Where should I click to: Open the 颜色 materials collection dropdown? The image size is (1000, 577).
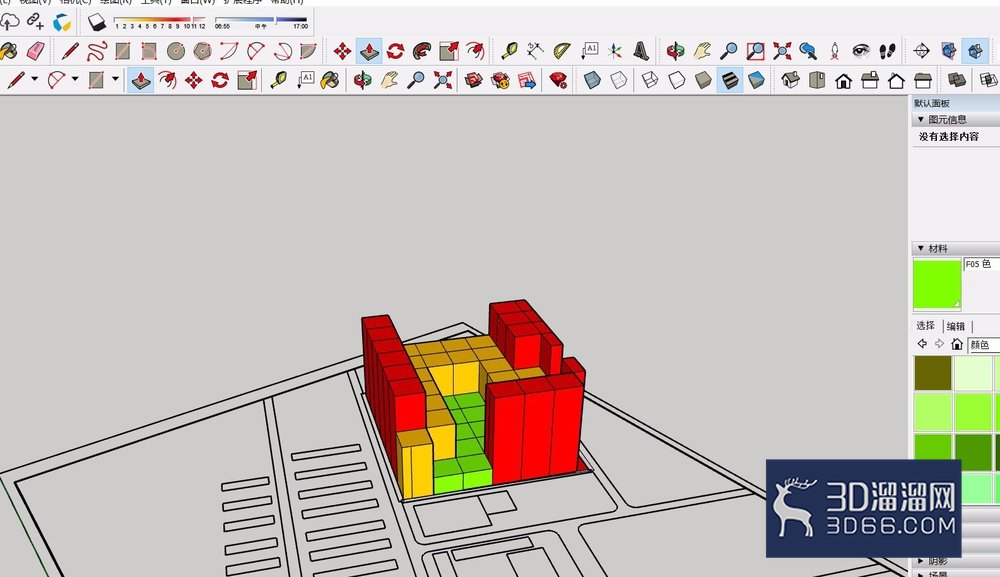(983, 345)
